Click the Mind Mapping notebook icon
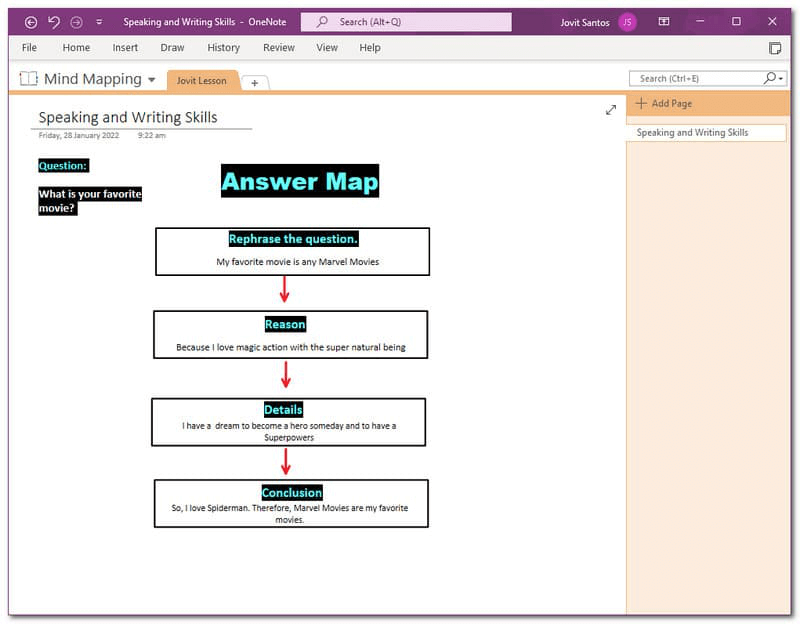This screenshot has width=800, height=624. coord(29,79)
